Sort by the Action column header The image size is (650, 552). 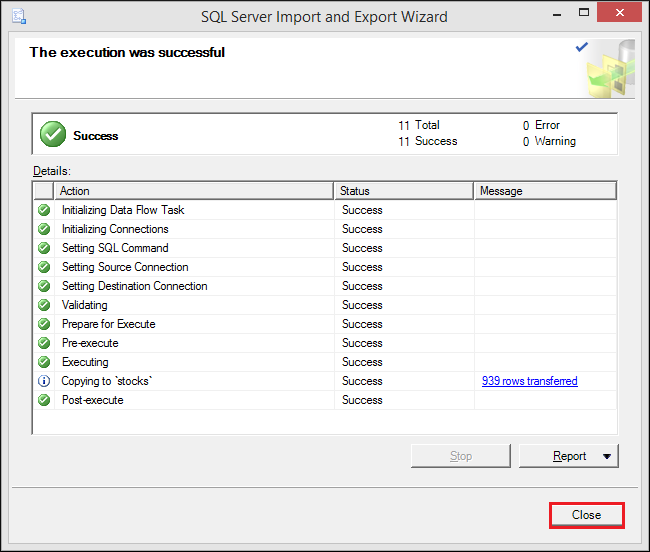coord(194,191)
